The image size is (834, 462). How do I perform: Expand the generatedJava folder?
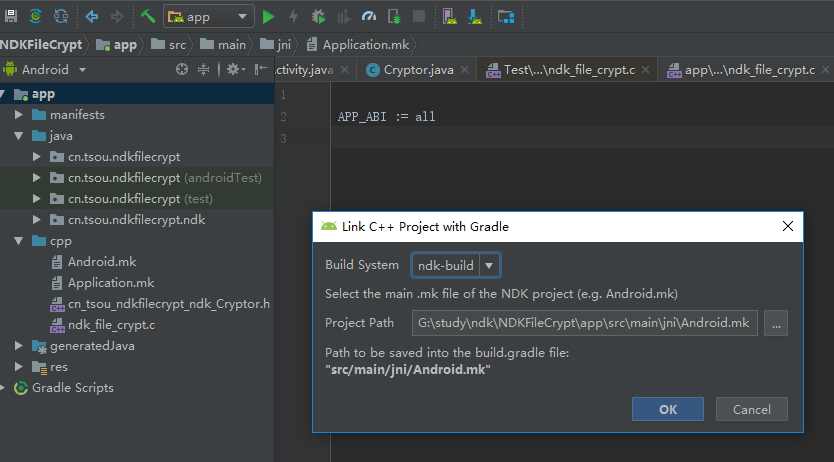(x=19, y=346)
